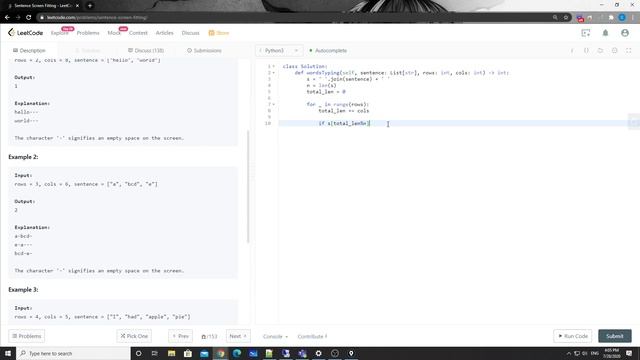Open the Store link
The height and width of the screenshot is (360, 640).
tap(219, 33)
